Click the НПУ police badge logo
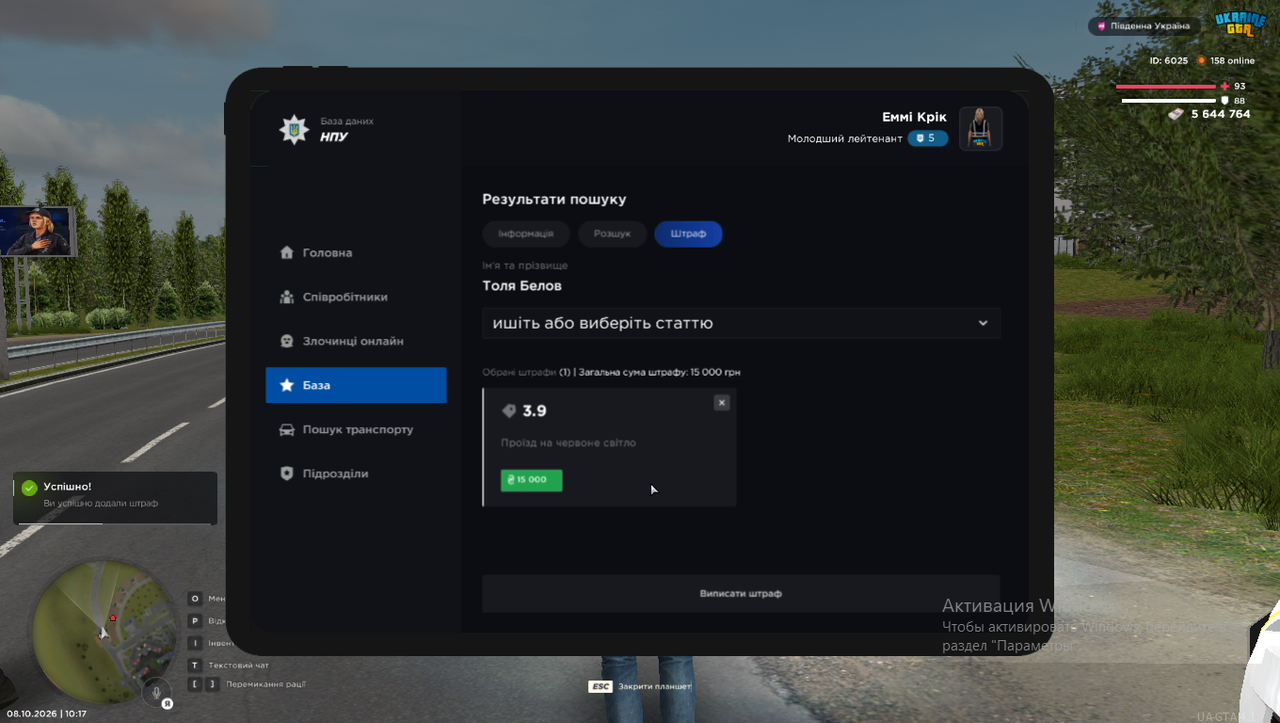 pyautogui.click(x=294, y=129)
